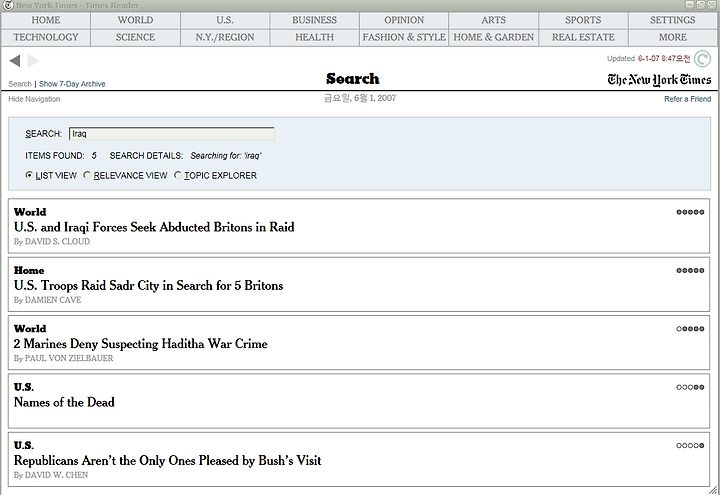Open the SETTINGS tab
720x495 pixels.
[x=673, y=20]
